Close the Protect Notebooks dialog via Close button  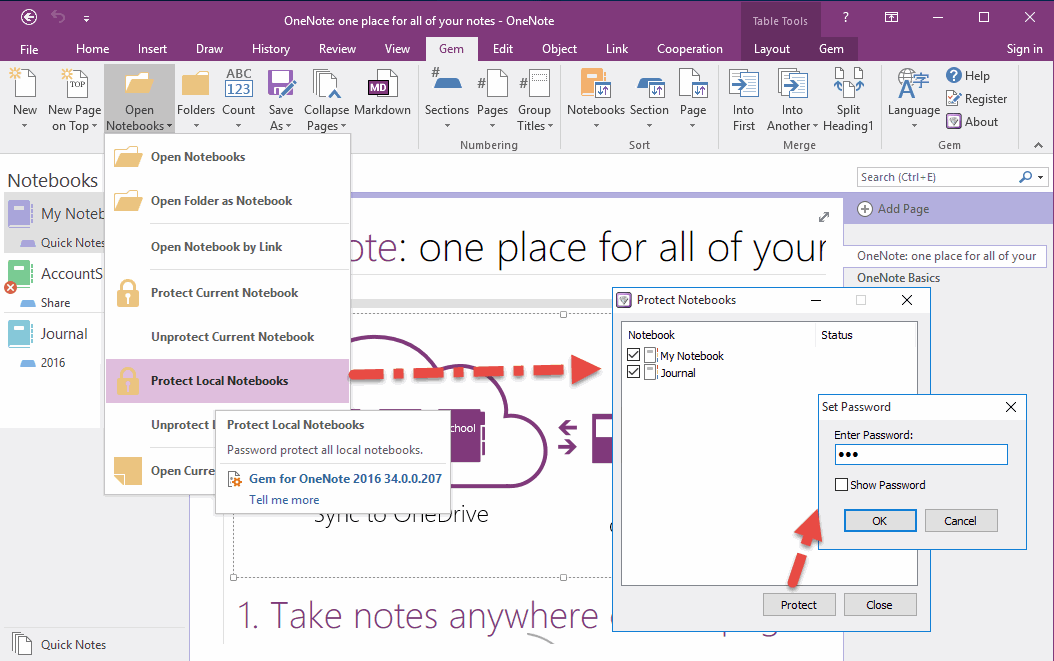tap(879, 605)
